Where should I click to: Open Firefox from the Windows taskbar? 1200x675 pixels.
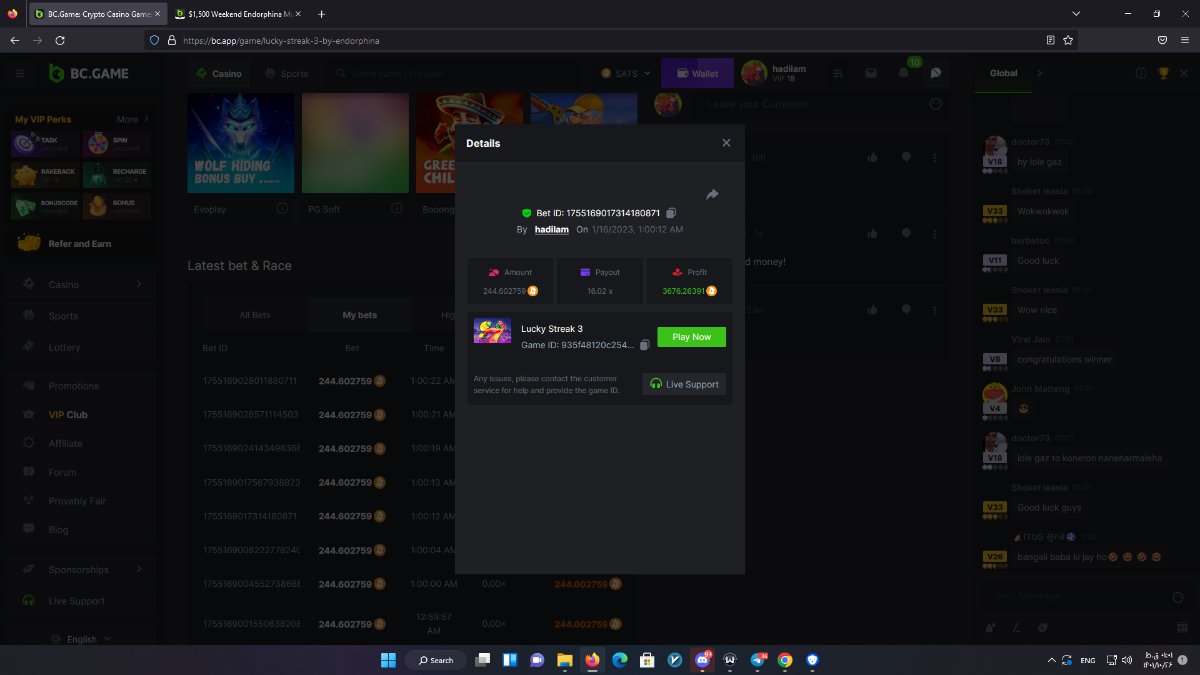591,660
